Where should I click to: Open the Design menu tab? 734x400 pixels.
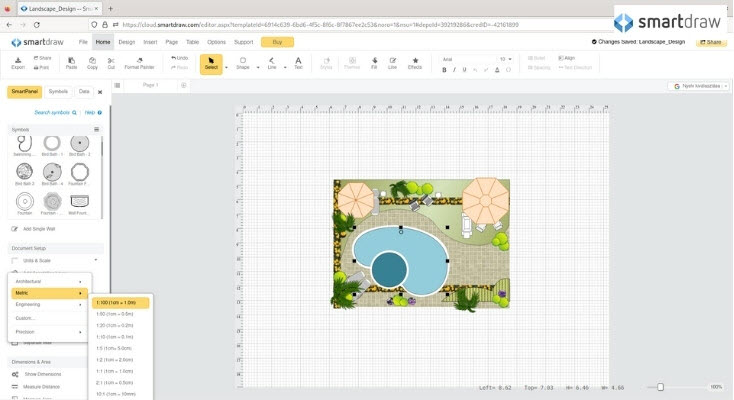coord(126,42)
